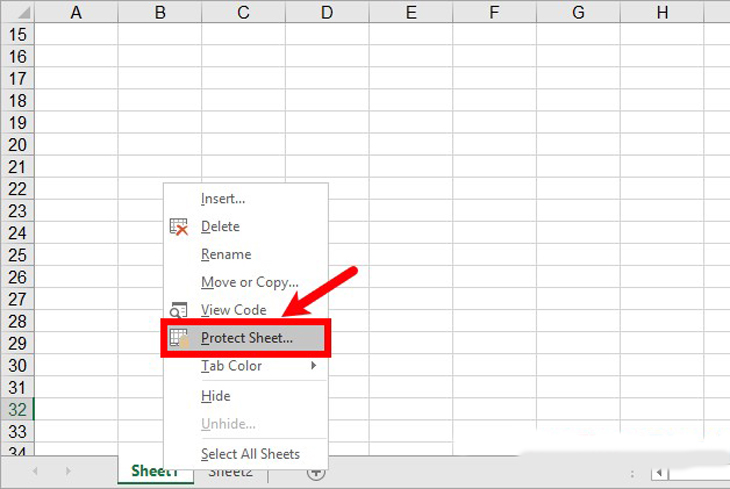Select column F header
Image resolution: width=730 pixels, height=489 pixels.
point(495,12)
